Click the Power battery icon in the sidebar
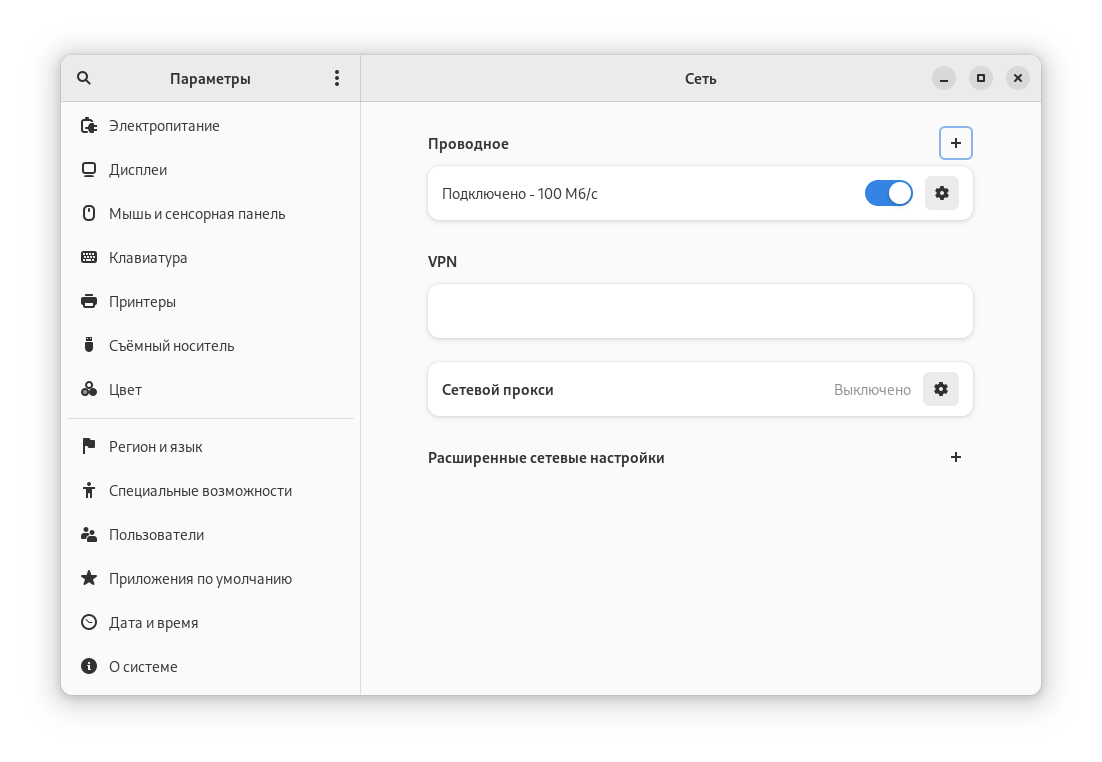This screenshot has width=1102, height=762. tap(89, 126)
